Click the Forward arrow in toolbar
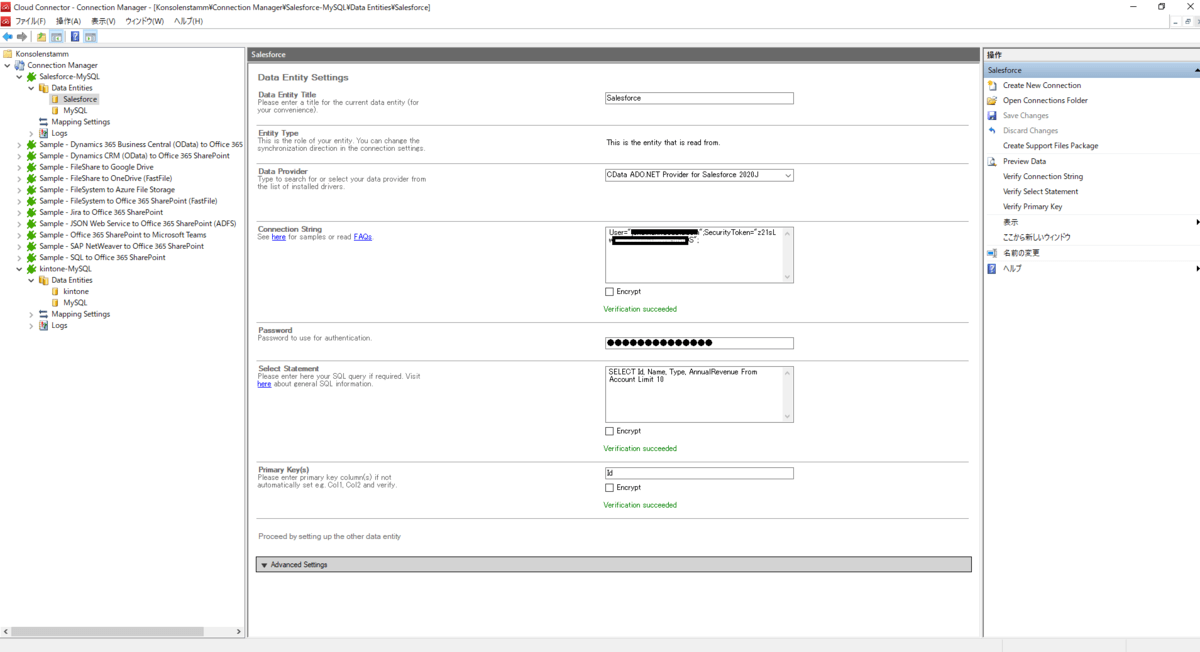Viewport: 1200px width, 652px height. [22, 37]
